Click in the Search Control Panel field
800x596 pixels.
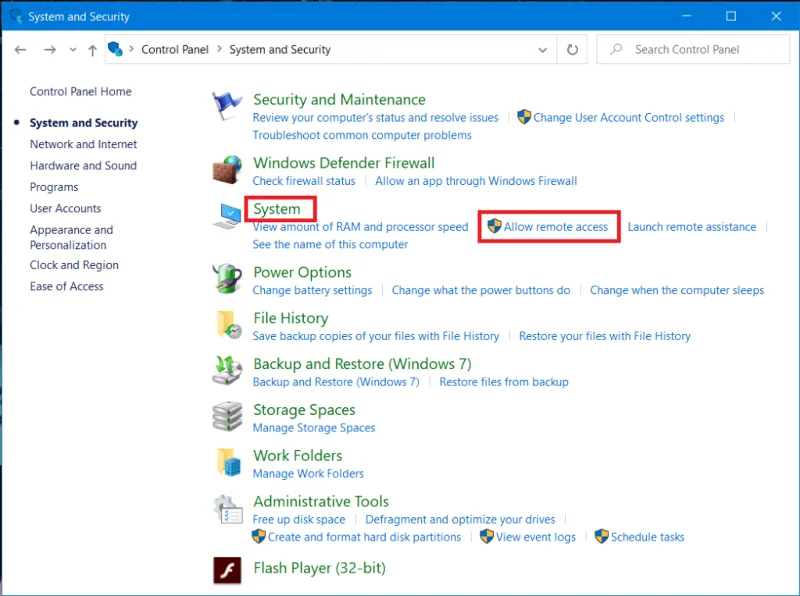coord(693,49)
